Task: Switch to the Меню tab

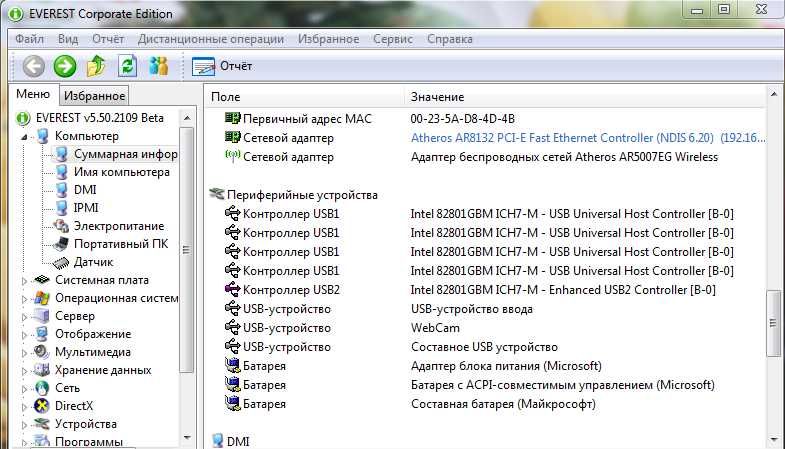Action: coord(33,94)
